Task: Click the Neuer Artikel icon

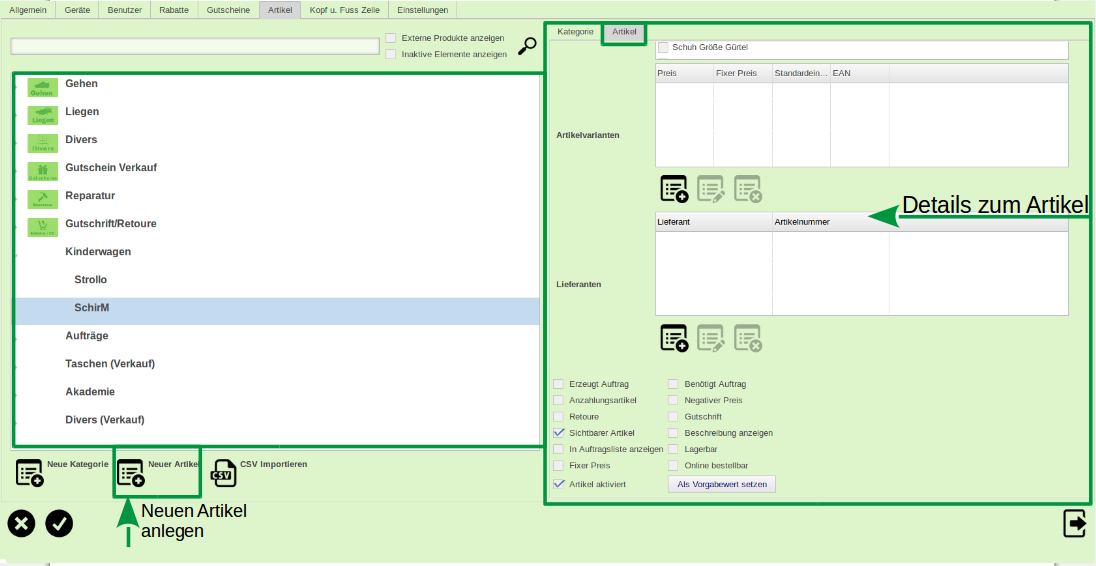Action: click(131, 473)
